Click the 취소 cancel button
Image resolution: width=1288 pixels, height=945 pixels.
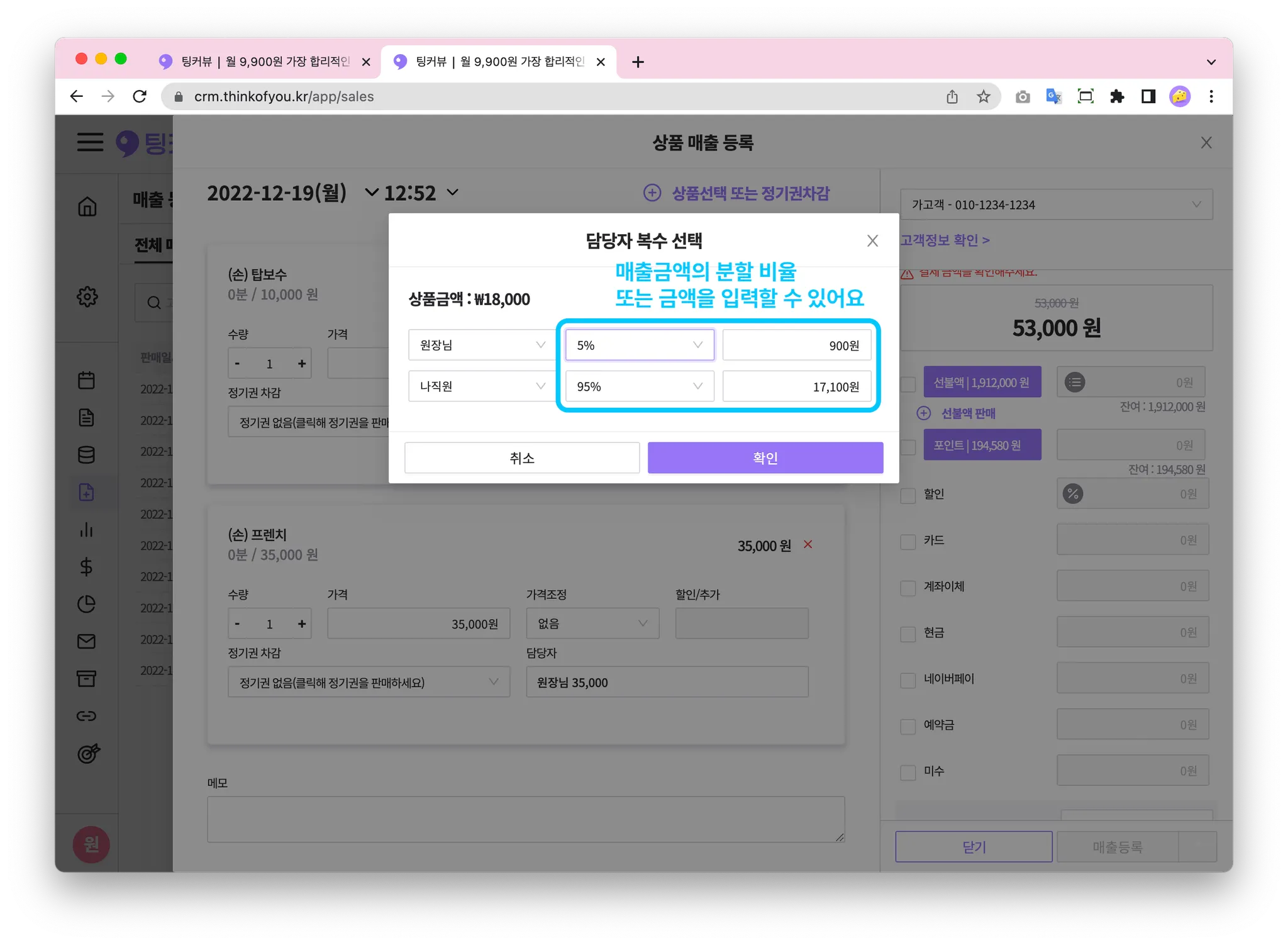coord(521,457)
